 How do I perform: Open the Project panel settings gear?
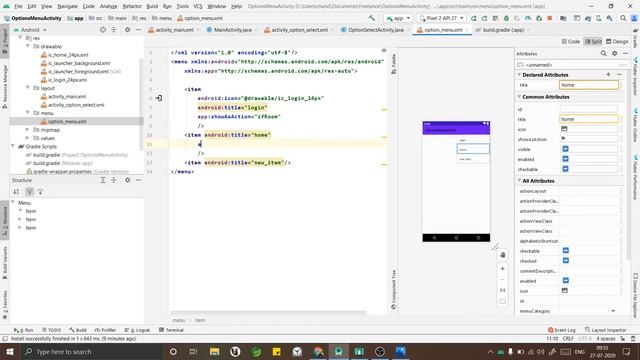[x=127, y=30]
